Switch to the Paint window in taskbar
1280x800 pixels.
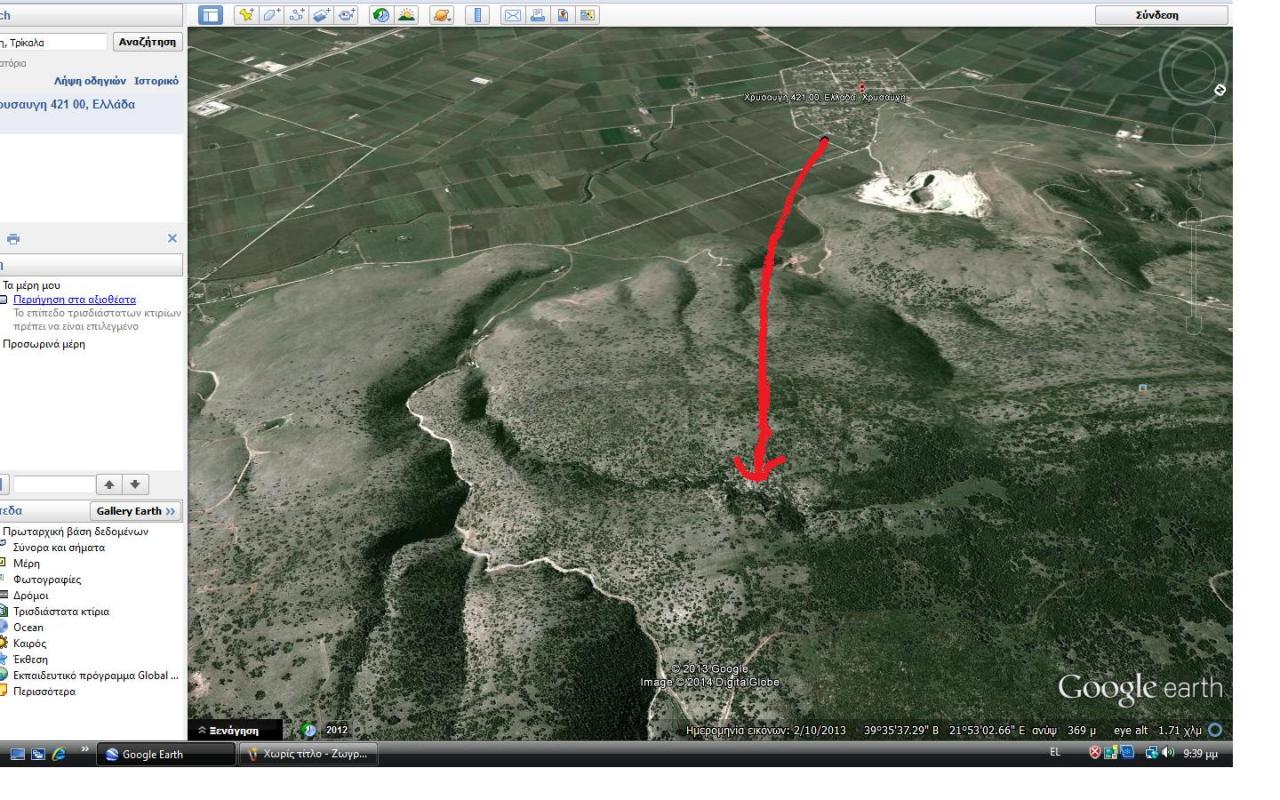point(306,755)
